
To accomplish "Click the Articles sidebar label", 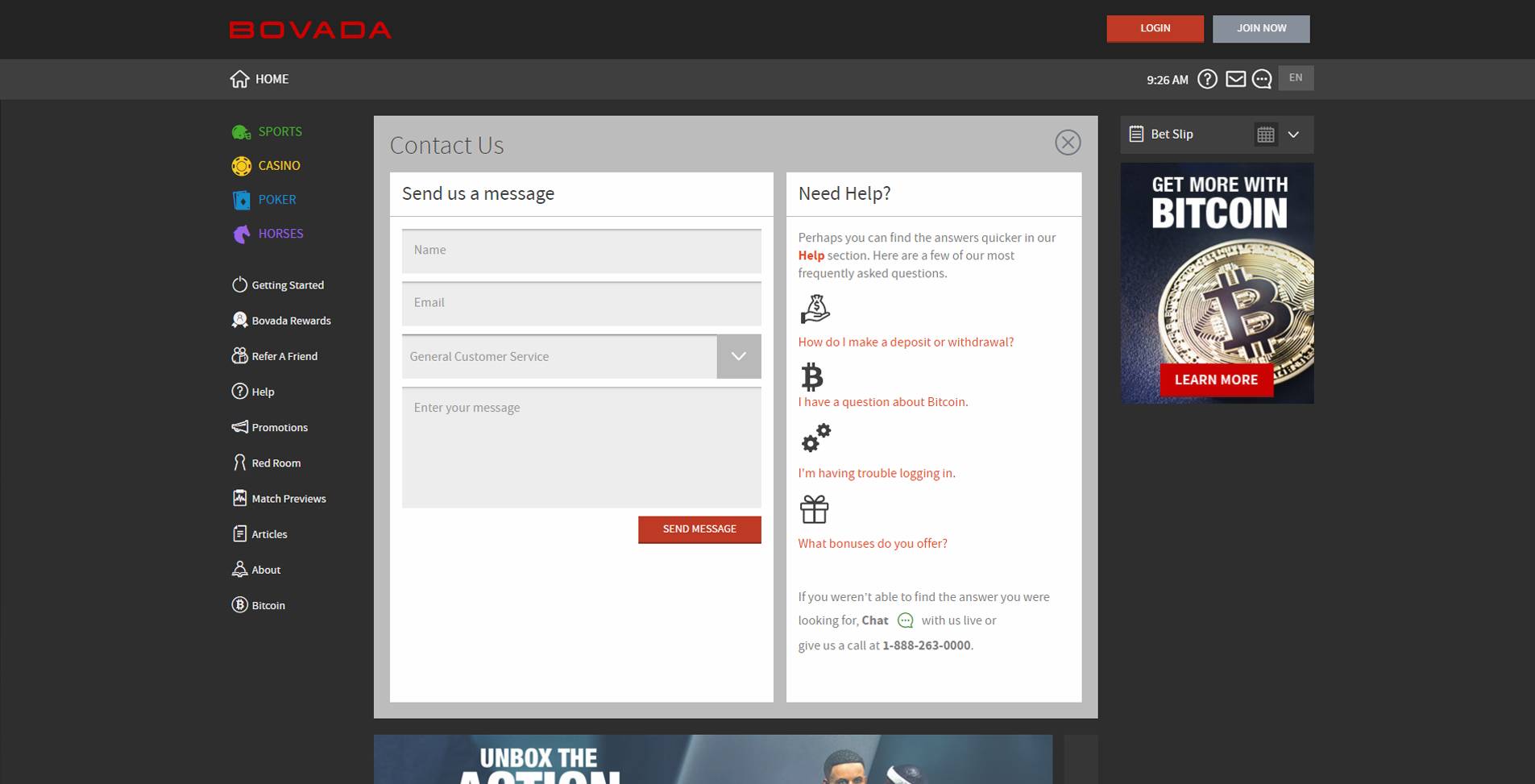I will pyautogui.click(x=269, y=533).
